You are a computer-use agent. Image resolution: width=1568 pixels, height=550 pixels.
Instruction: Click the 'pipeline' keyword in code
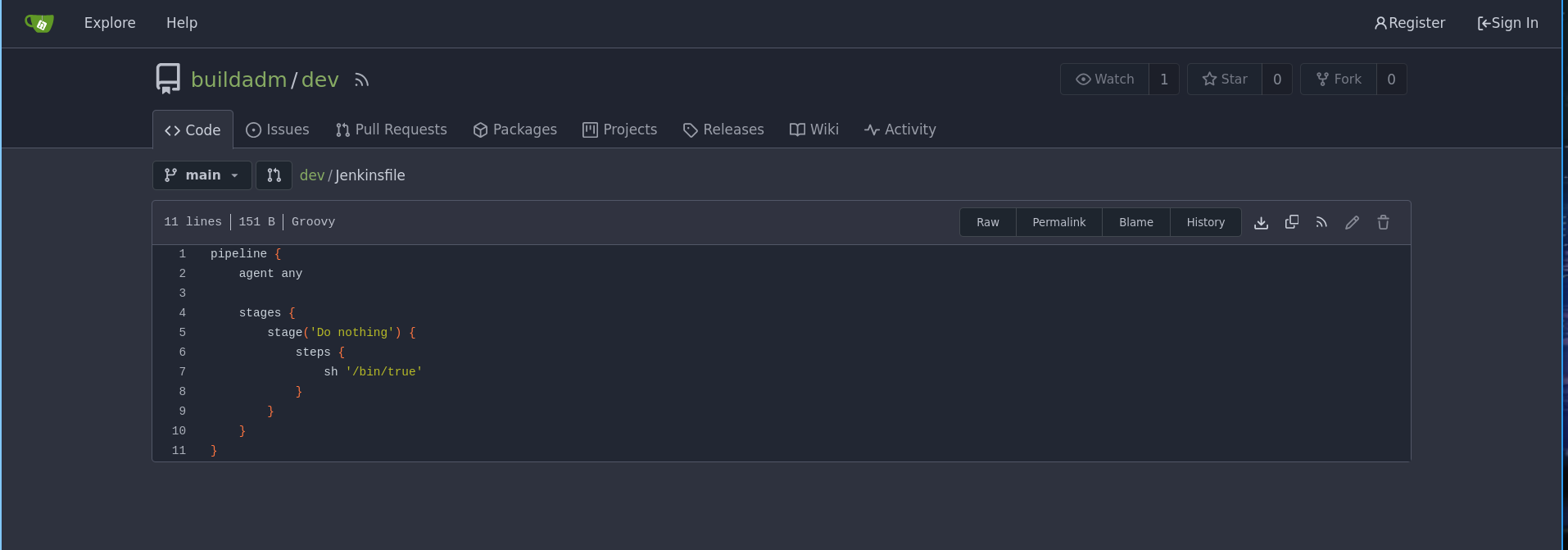coord(238,254)
